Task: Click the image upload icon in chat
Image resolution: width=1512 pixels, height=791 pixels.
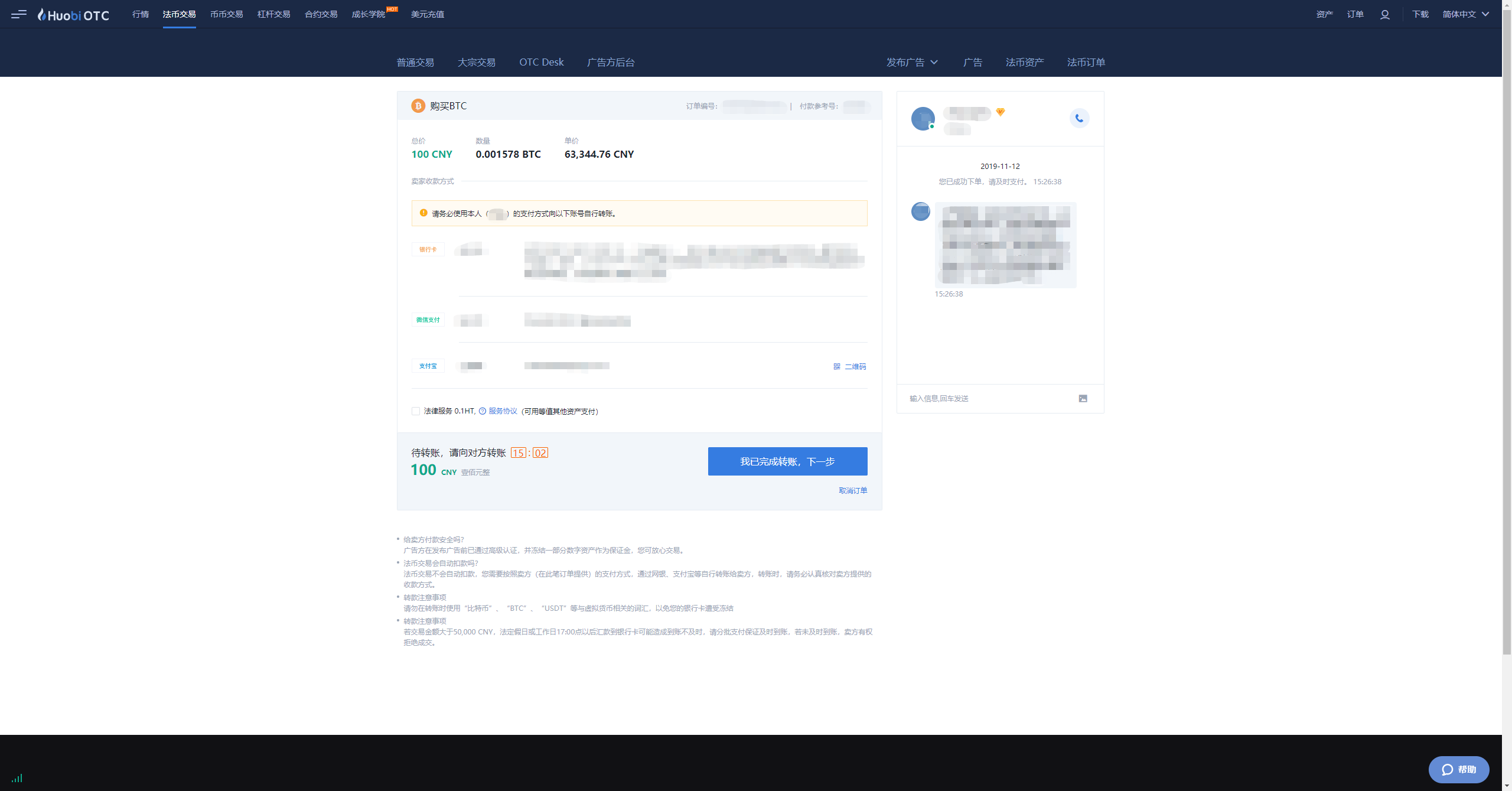Action: pos(1083,399)
